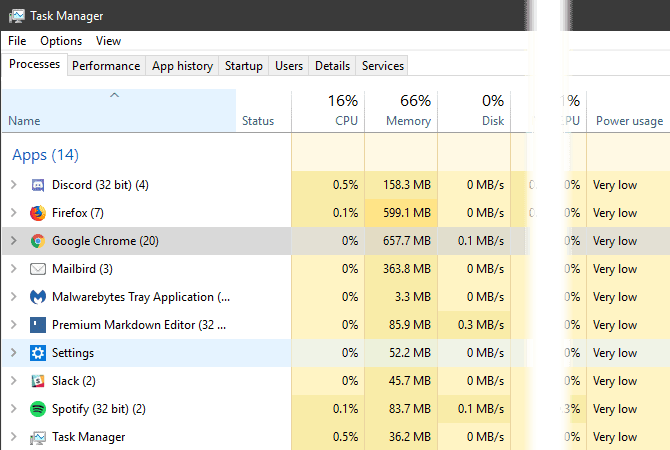Image resolution: width=670 pixels, height=450 pixels.
Task: Sort by the Status column header
Action: [264, 110]
